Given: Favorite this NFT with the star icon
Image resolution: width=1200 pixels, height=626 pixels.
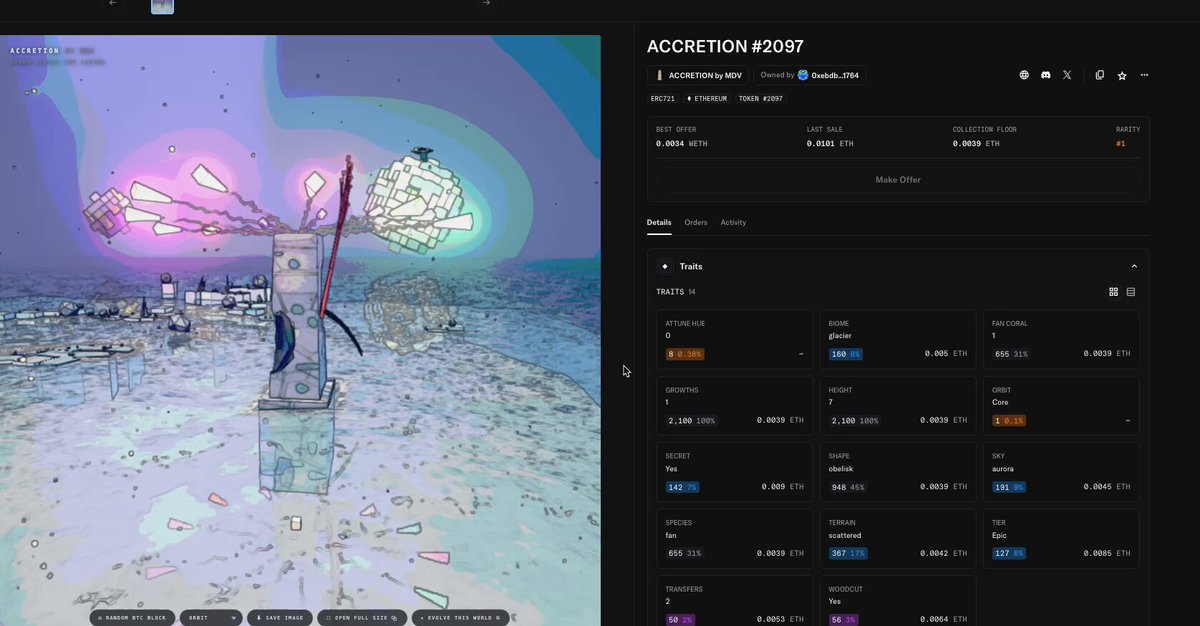Looking at the screenshot, I should (1122, 75).
